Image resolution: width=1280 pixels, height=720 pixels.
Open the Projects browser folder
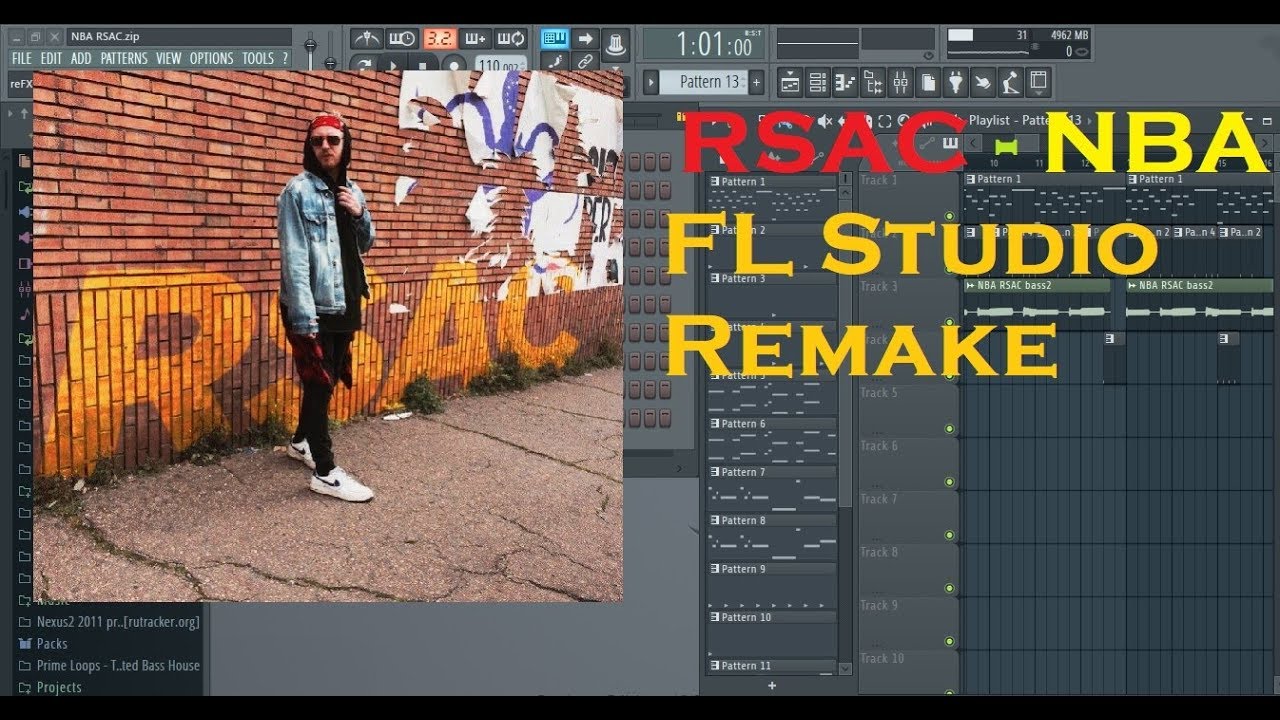point(50,688)
